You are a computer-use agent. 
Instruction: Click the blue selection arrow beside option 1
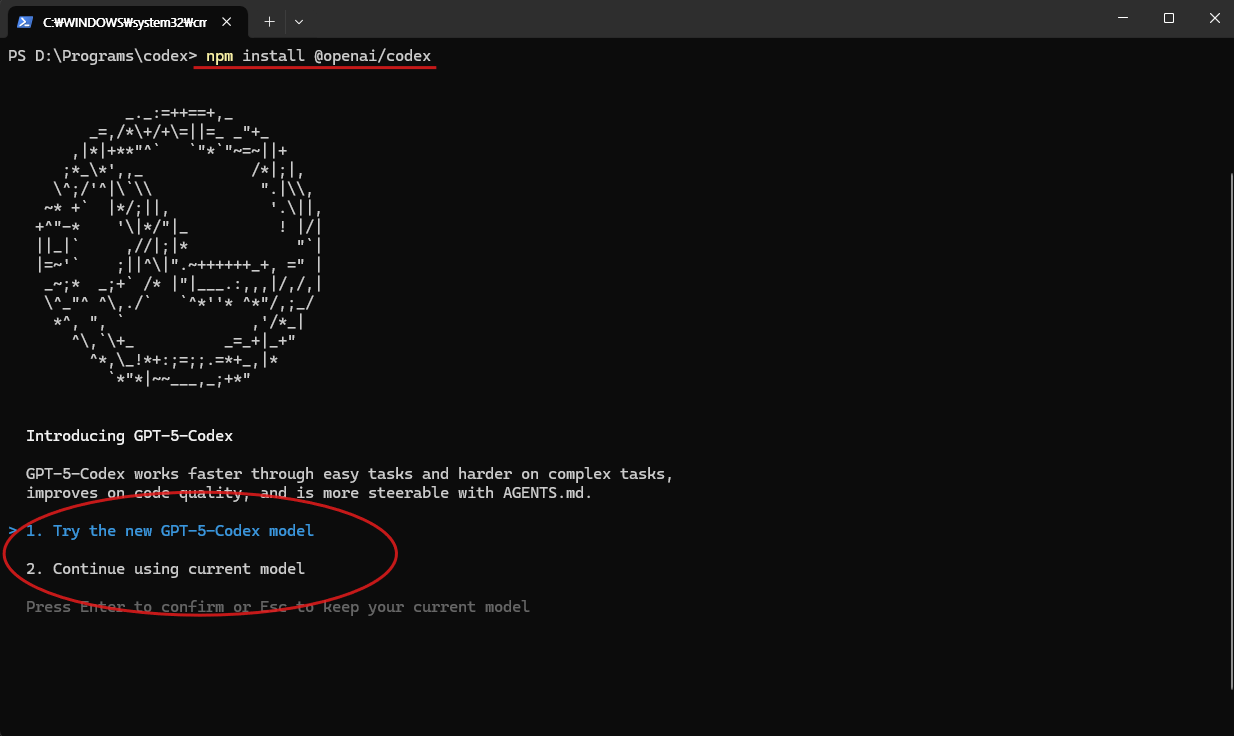[12, 531]
